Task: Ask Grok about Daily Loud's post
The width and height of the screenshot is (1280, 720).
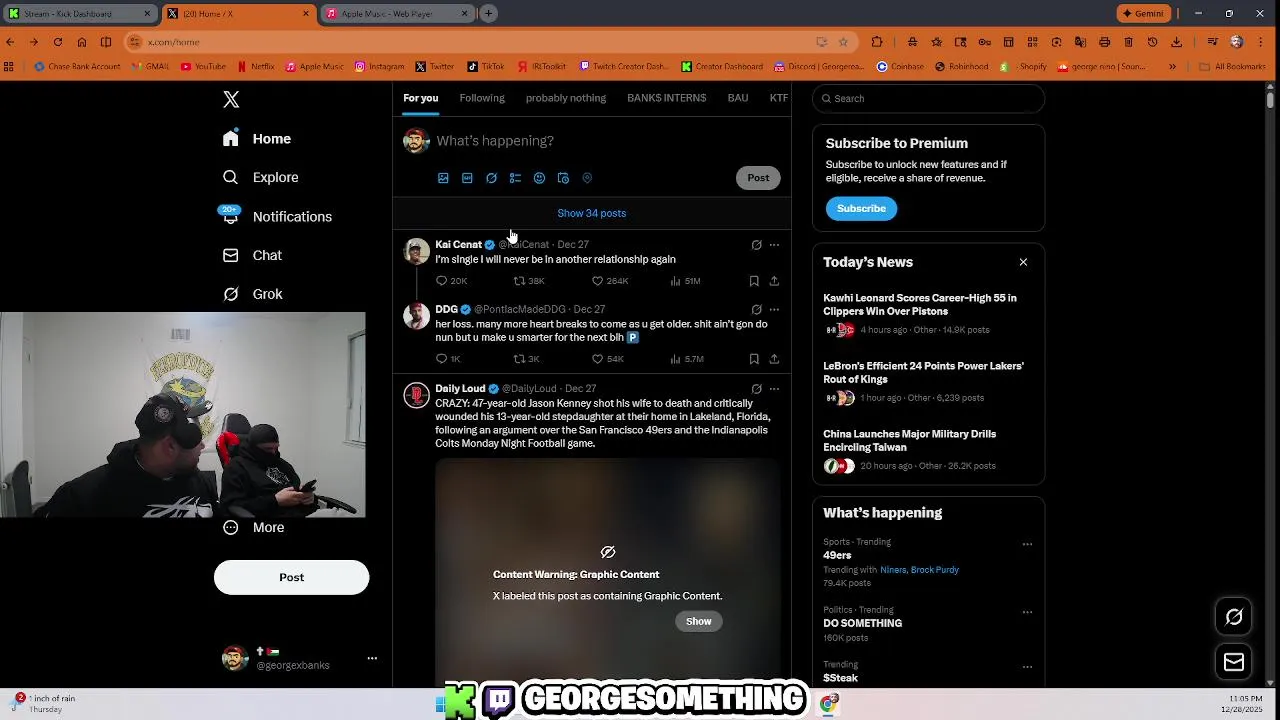Action: pos(756,389)
